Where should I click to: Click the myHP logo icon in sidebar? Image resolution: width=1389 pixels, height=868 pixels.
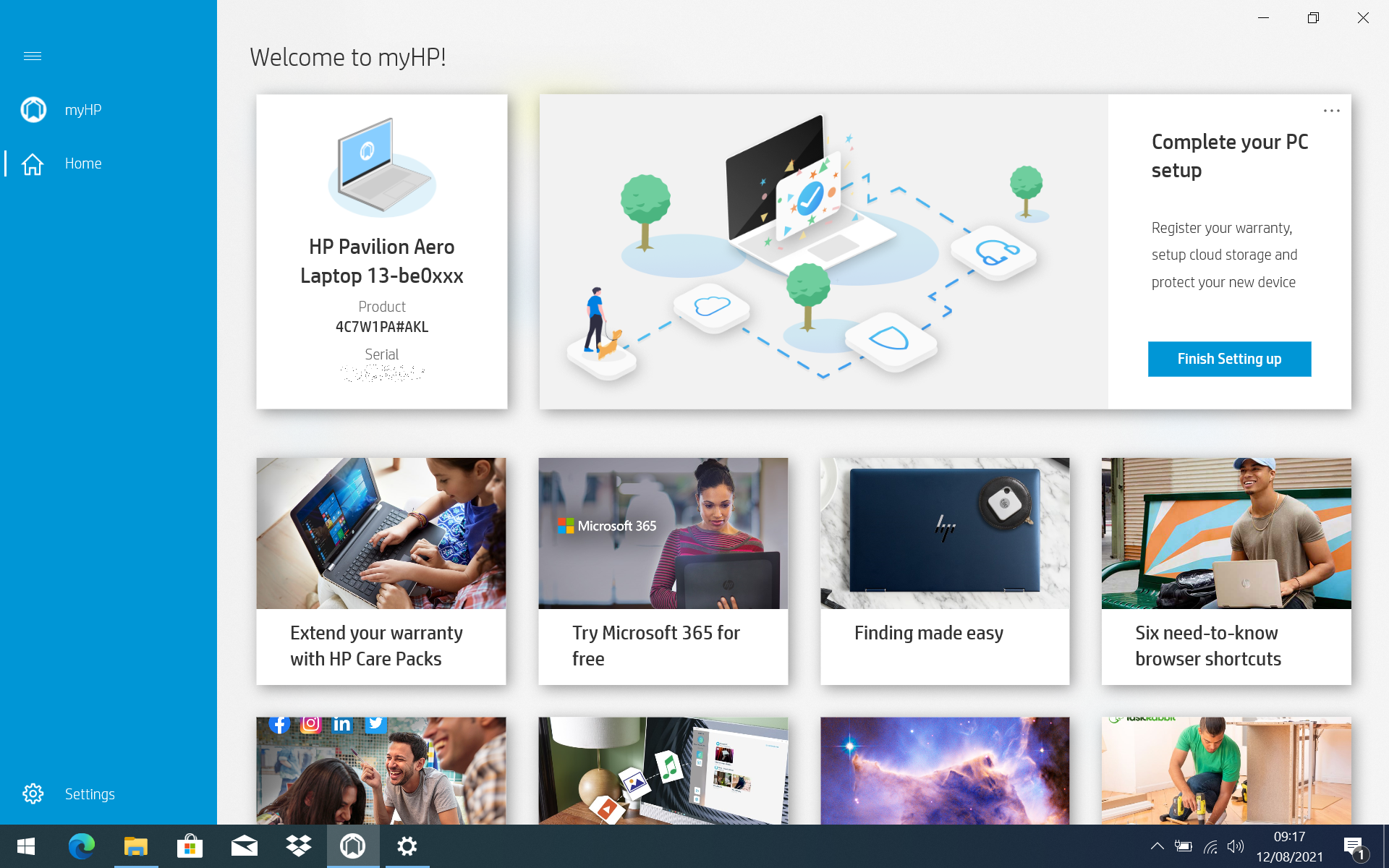click(33, 110)
